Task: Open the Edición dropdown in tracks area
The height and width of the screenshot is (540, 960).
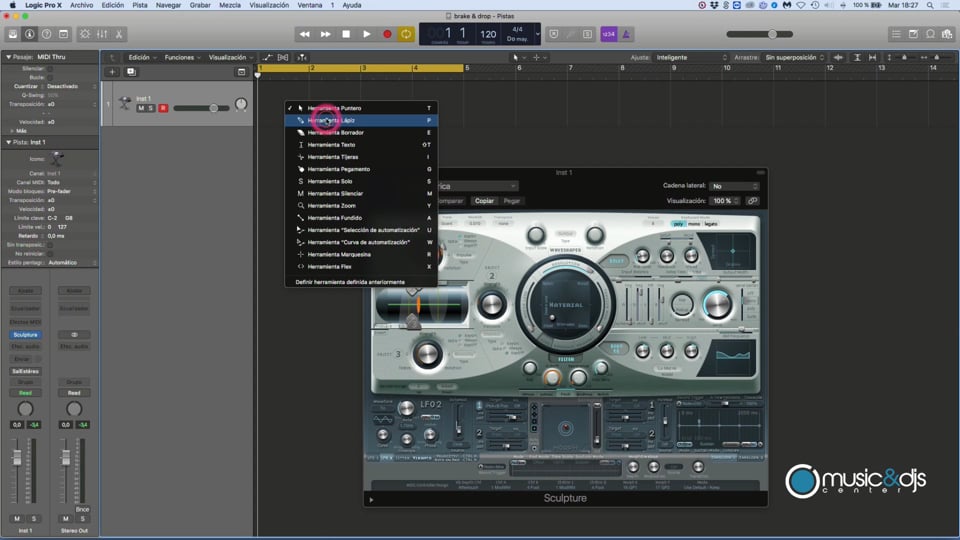Action: 142,58
